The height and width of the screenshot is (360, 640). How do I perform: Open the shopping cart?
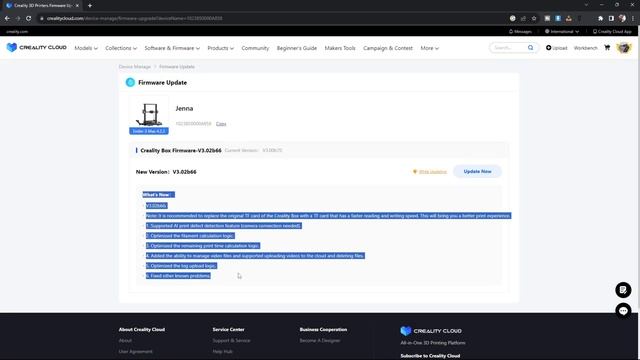pyautogui.click(x=607, y=48)
